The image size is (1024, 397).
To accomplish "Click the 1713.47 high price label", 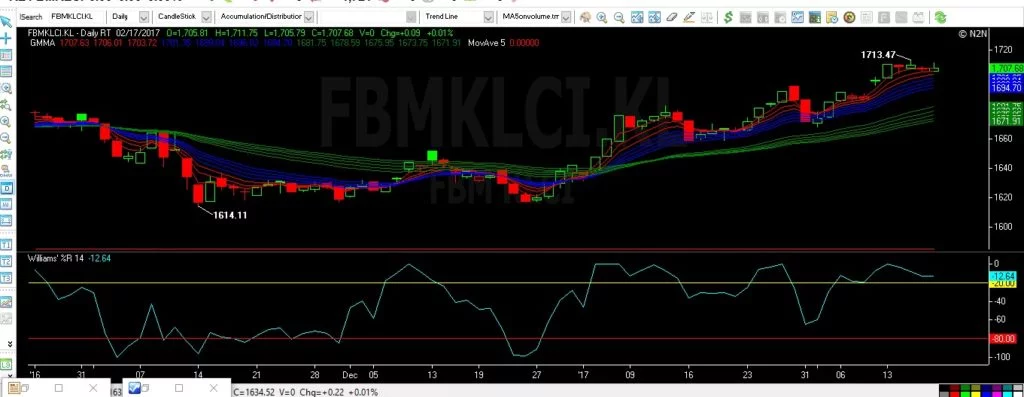I will [x=878, y=56].
